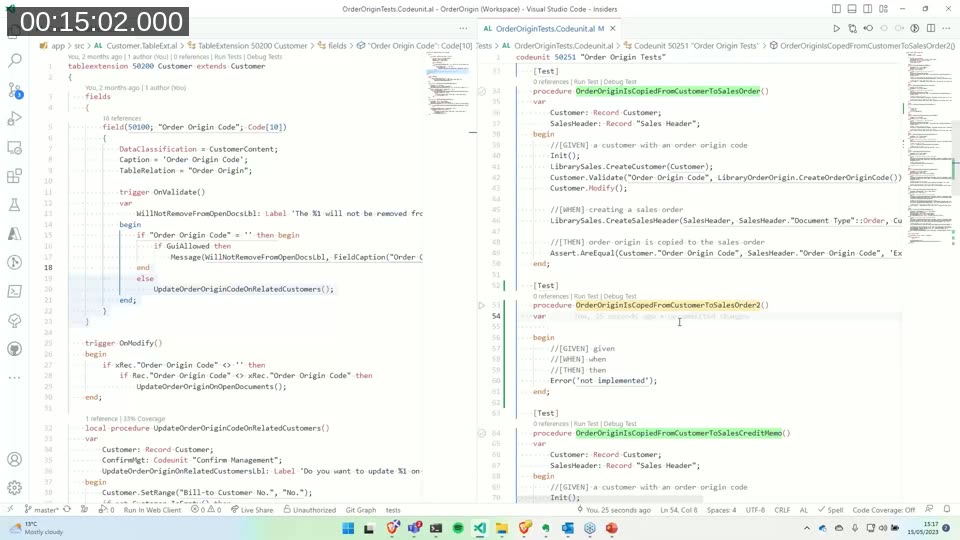Open Windows Start menu
The height and width of the screenshot is (540, 960).
(348, 528)
